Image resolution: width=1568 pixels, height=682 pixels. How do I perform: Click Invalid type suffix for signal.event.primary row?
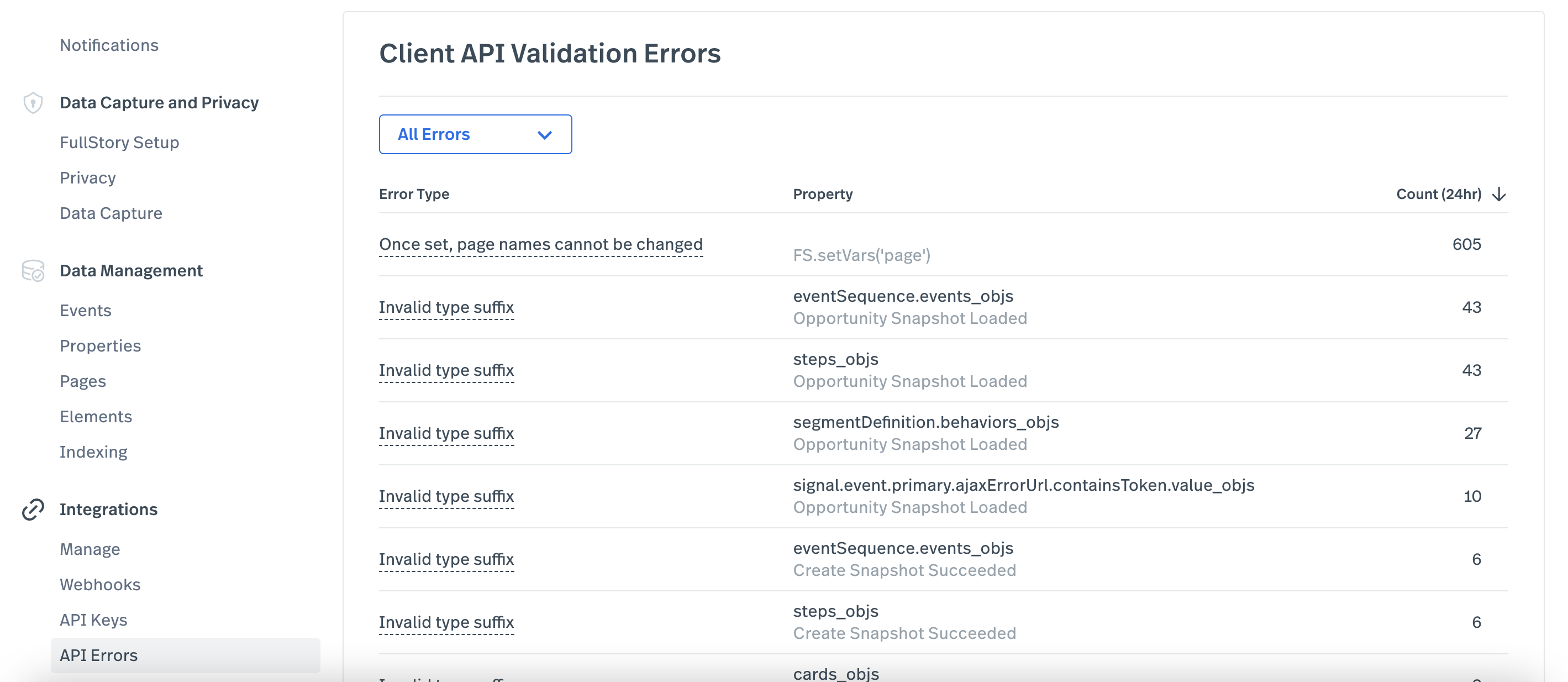446,496
